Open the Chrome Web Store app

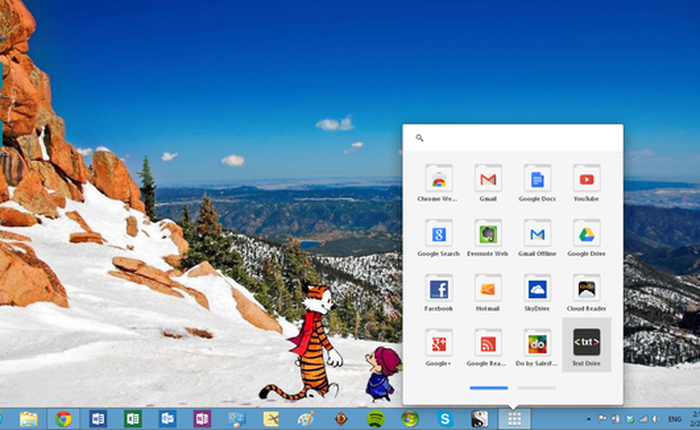coord(438,184)
